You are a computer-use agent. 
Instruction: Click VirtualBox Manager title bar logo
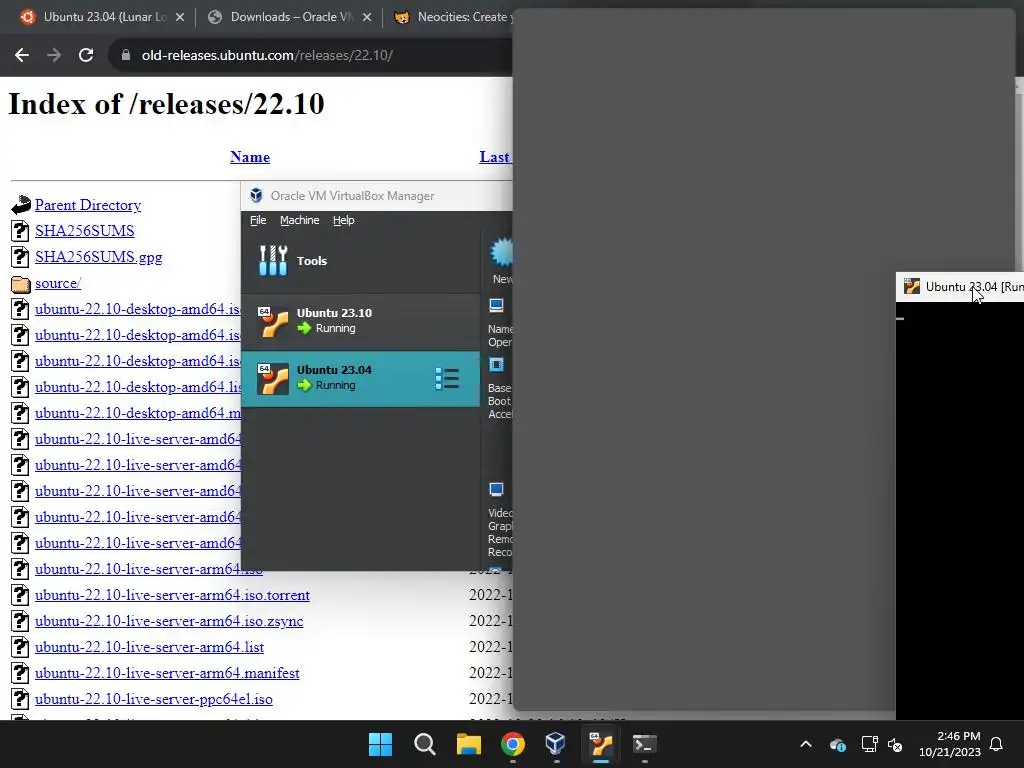[x=257, y=195]
